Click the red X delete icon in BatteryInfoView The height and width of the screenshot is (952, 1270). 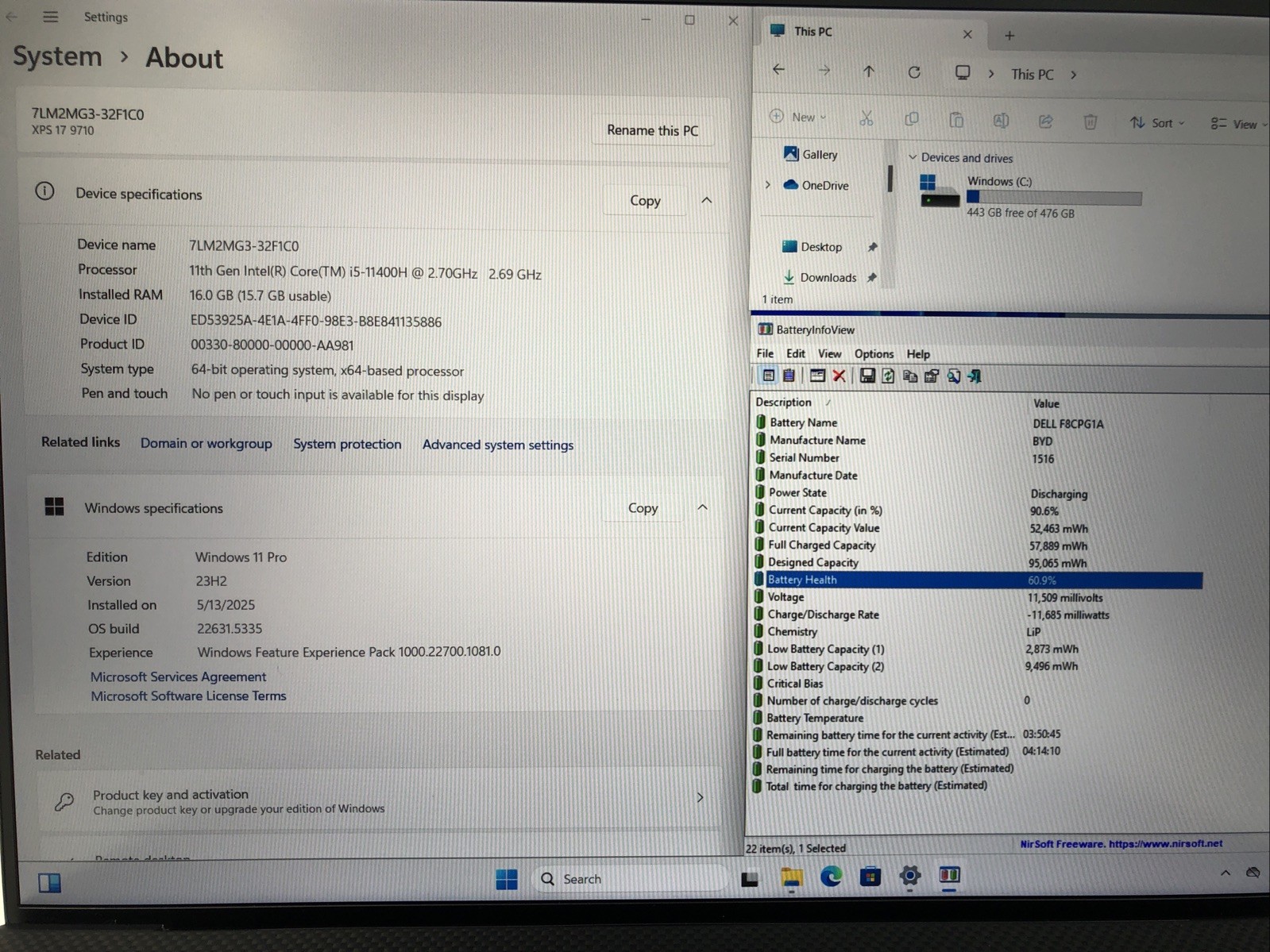click(x=839, y=376)
